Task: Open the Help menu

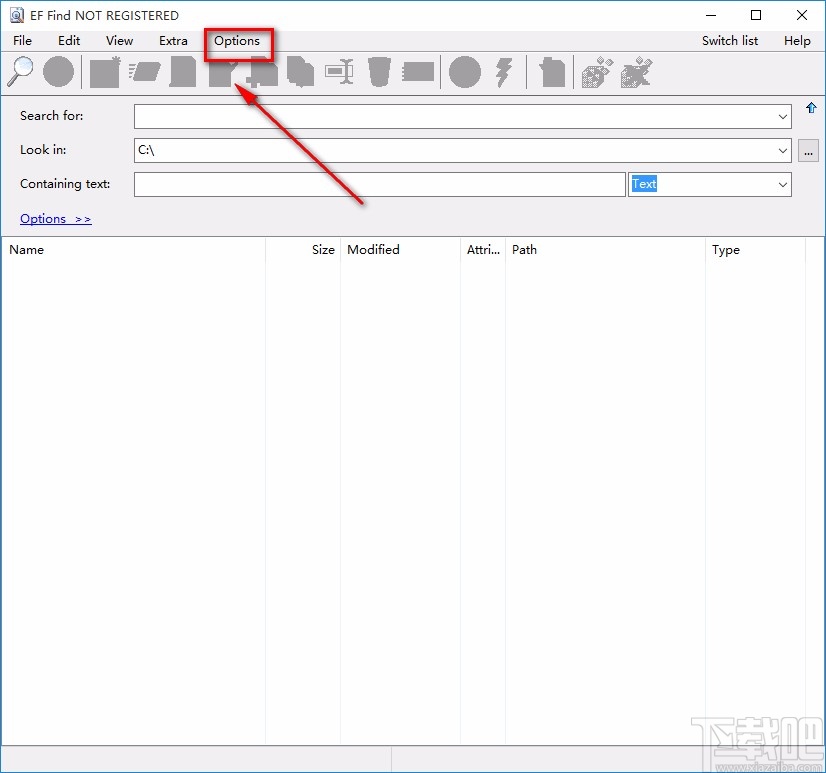Action: pos(797,41)
